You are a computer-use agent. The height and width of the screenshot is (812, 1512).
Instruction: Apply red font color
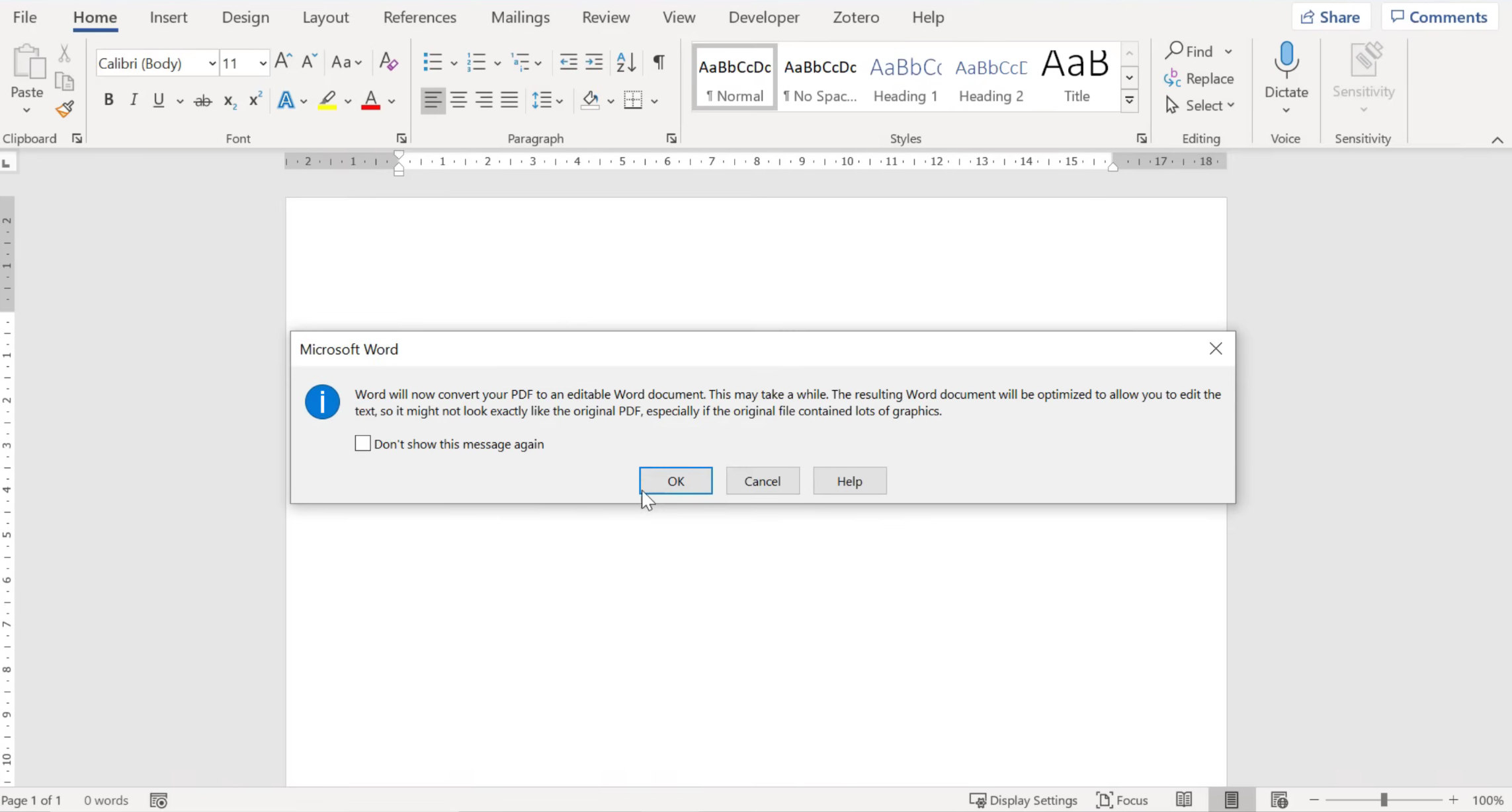[x=371, y=101]
